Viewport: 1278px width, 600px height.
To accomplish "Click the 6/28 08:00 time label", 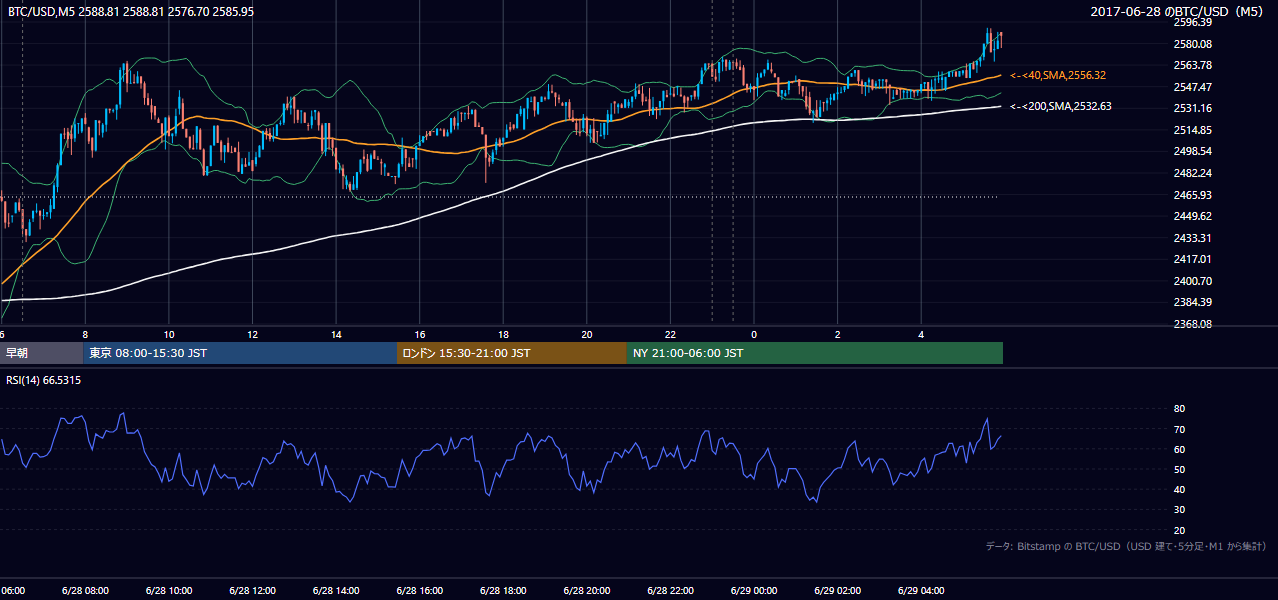I will pyautogui.click(x=84, y=590).
